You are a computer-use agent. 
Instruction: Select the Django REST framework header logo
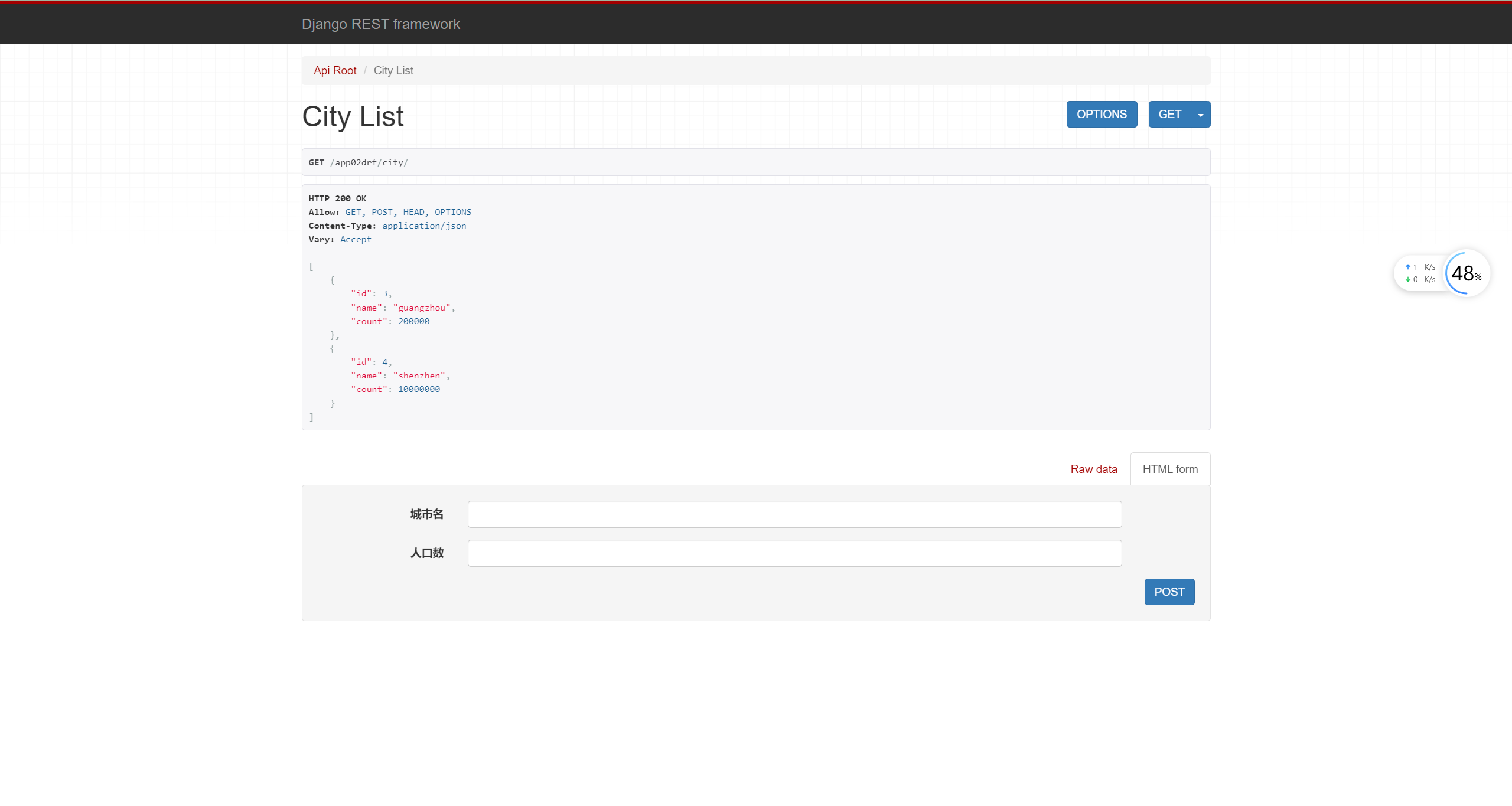tap(381, 24)
